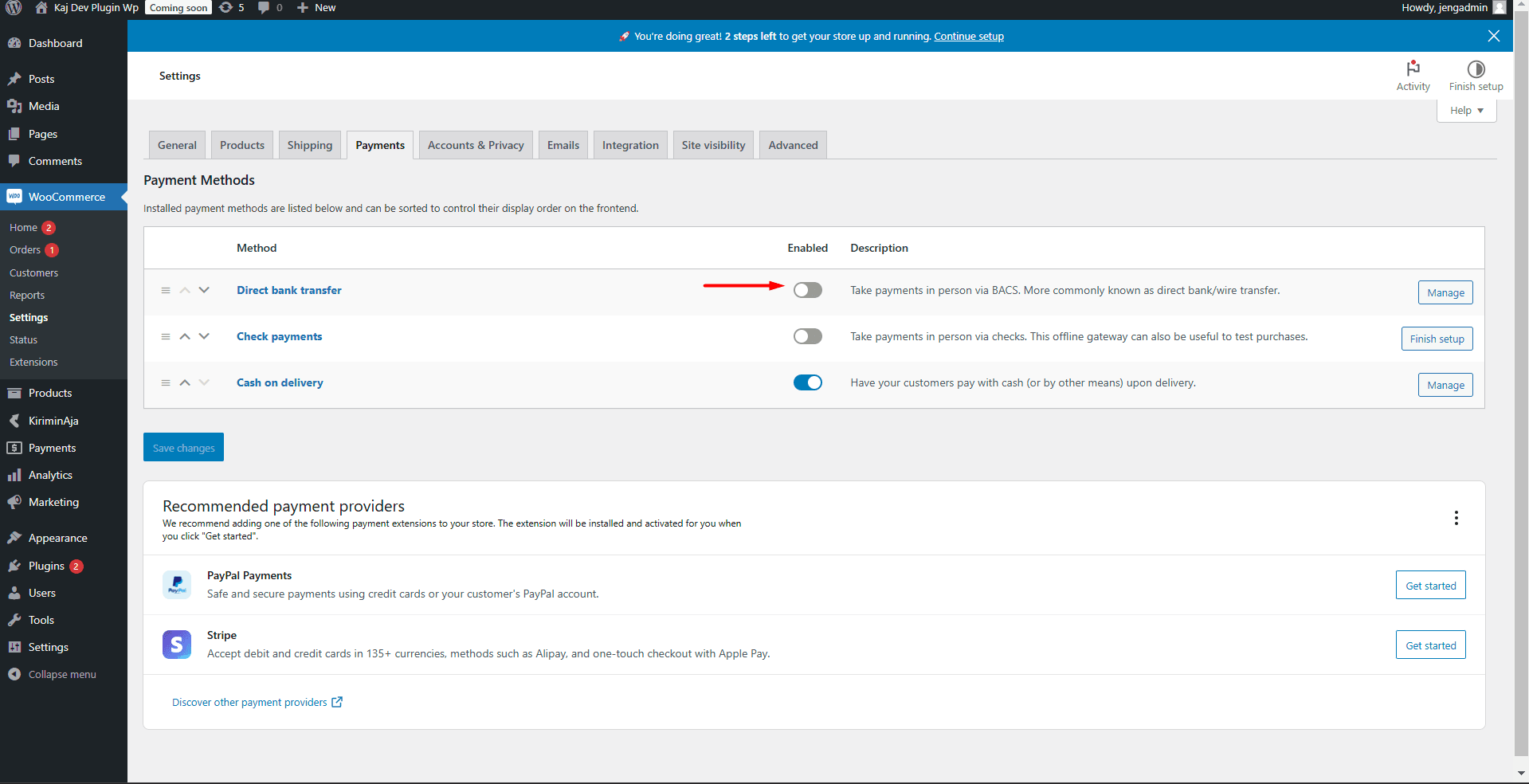Viewport: 1529px width, 784px height.
Task: Enable the Direct bank transfer payment method
Action: pyautogui.click(x=807, y=290)
